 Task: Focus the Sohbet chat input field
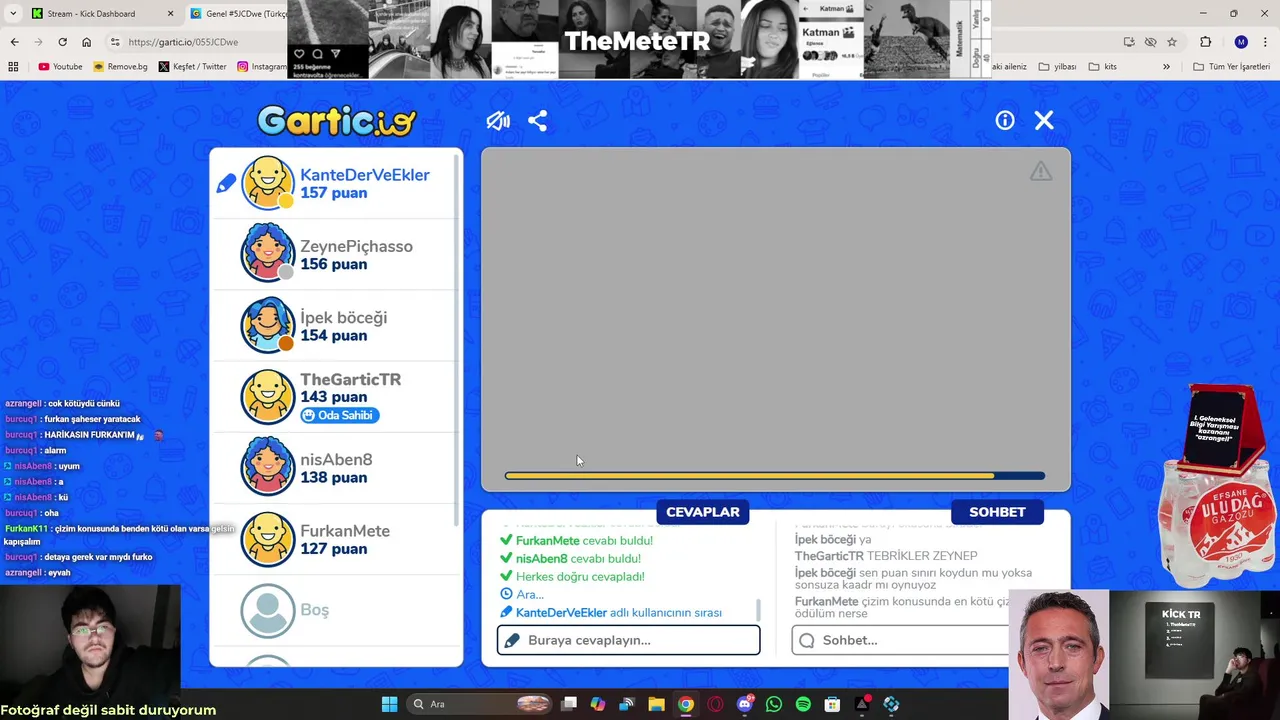pyautogui.click(x=900, y=640)
